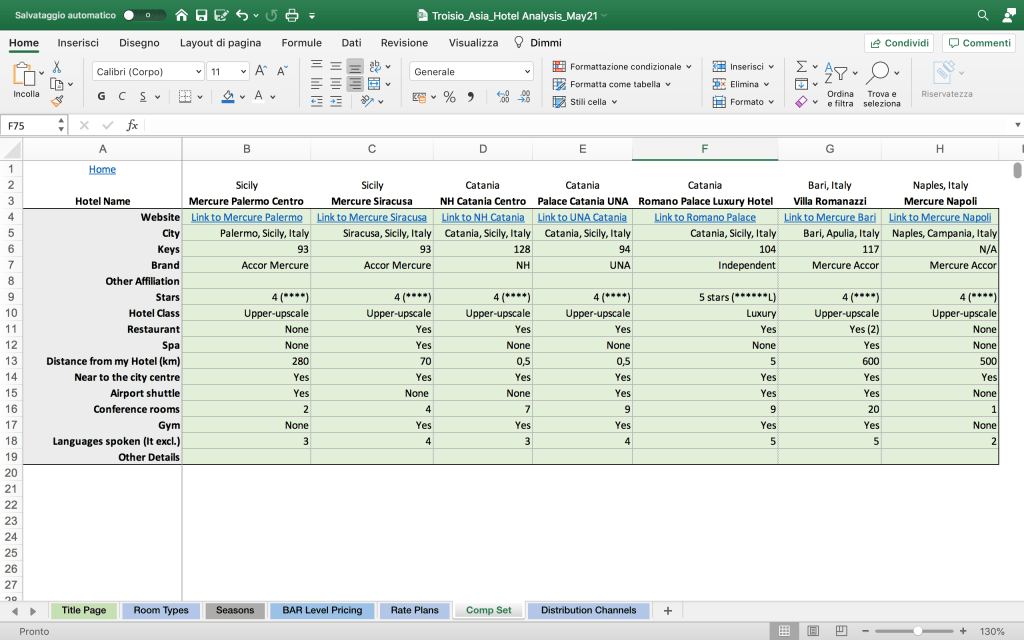Image resolution: width=1024 pixels, height=640 pixels.
Task: Click the insert function fx icon
Action: click(x=132, y=126)
